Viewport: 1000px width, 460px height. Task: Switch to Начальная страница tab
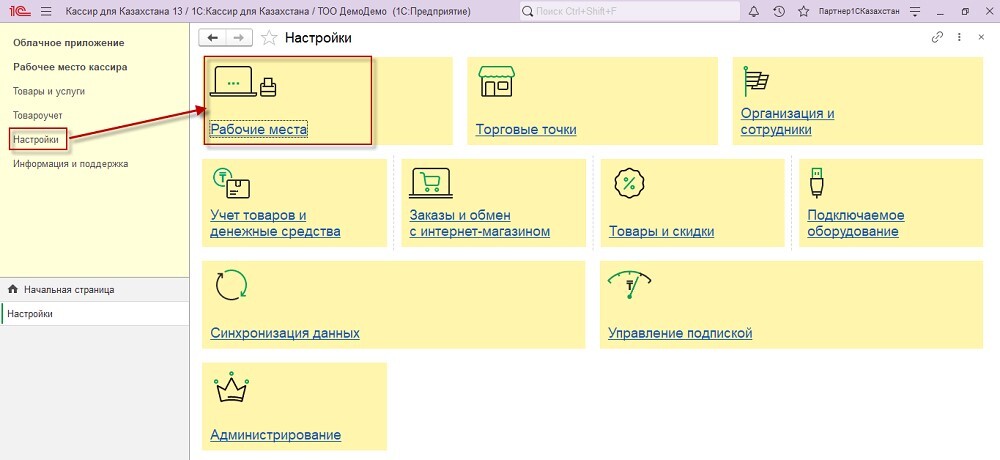(94, 290)
